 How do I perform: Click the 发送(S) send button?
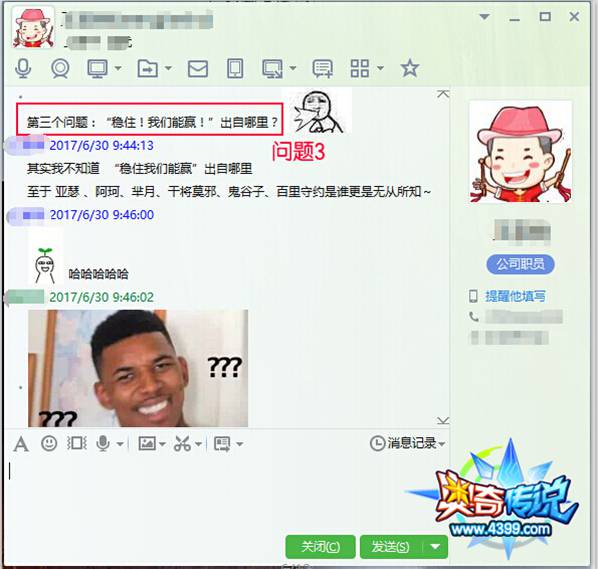pyautogui.click(x=391, y=547)
